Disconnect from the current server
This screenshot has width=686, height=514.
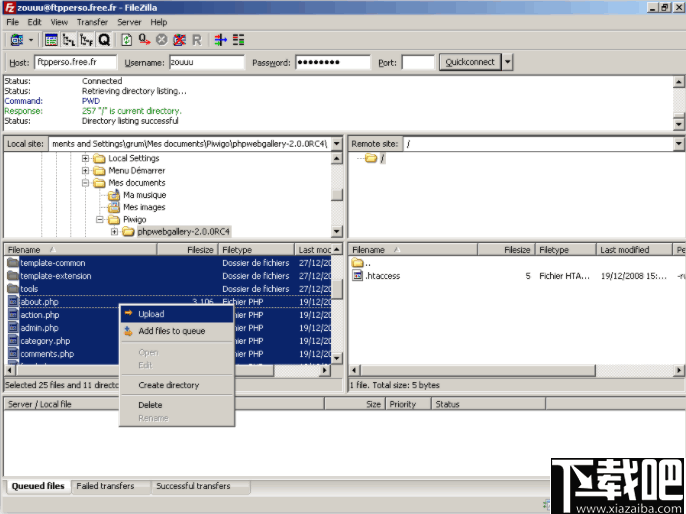(x=179, y=40)
